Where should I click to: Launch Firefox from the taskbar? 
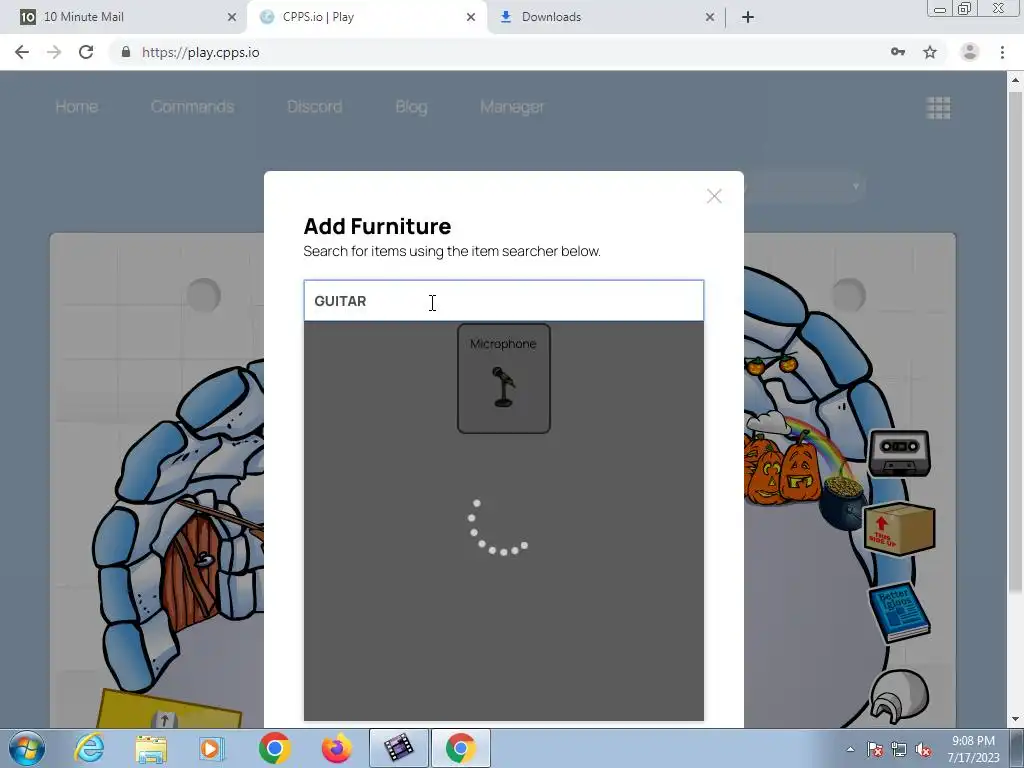point(336,748)
